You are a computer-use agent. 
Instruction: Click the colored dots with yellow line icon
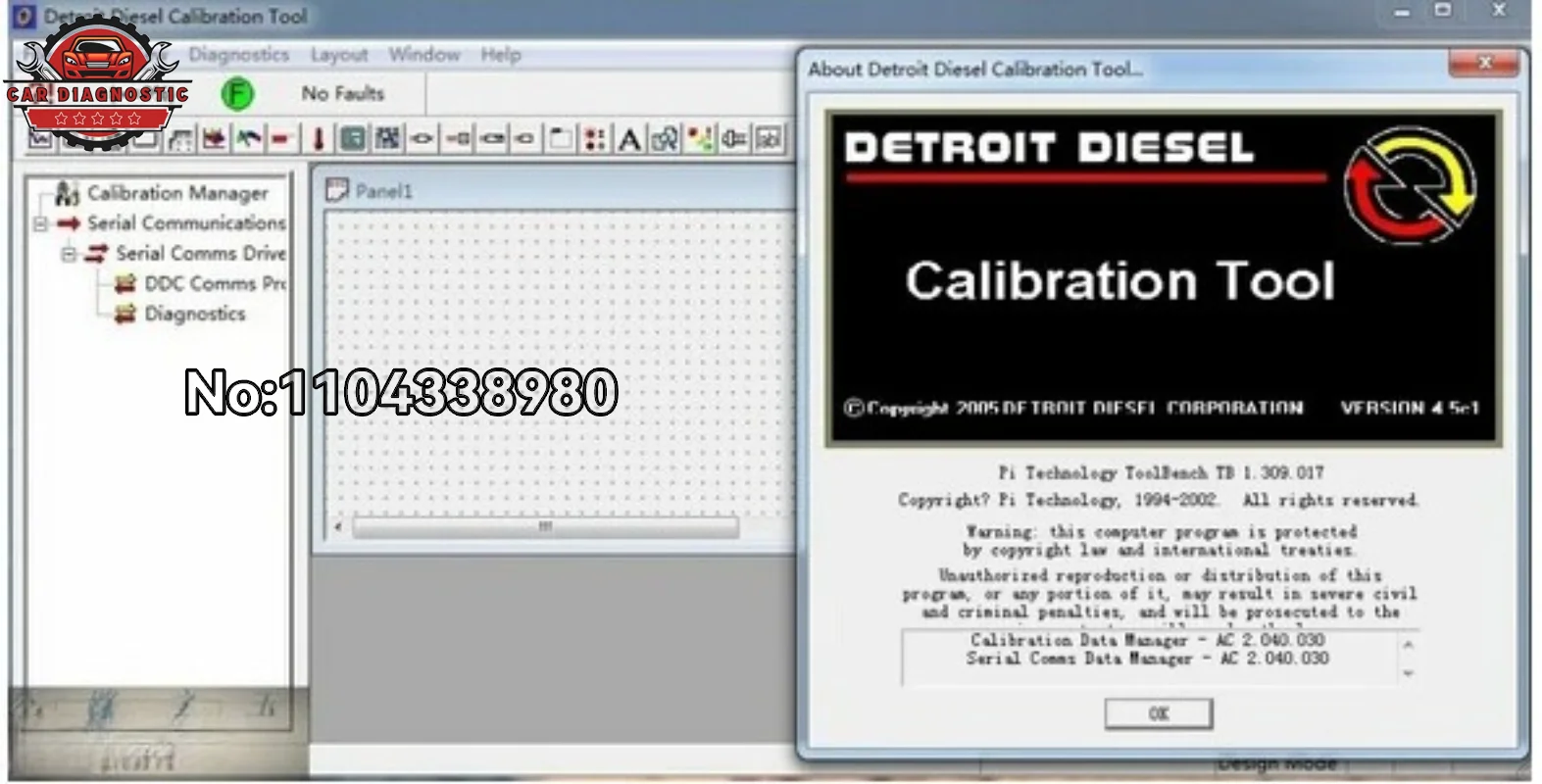click(700, 139)
